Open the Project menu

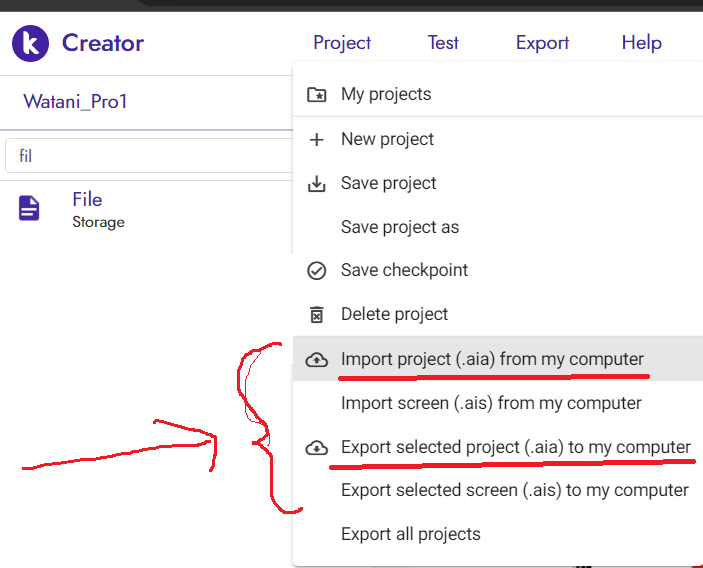342,43
